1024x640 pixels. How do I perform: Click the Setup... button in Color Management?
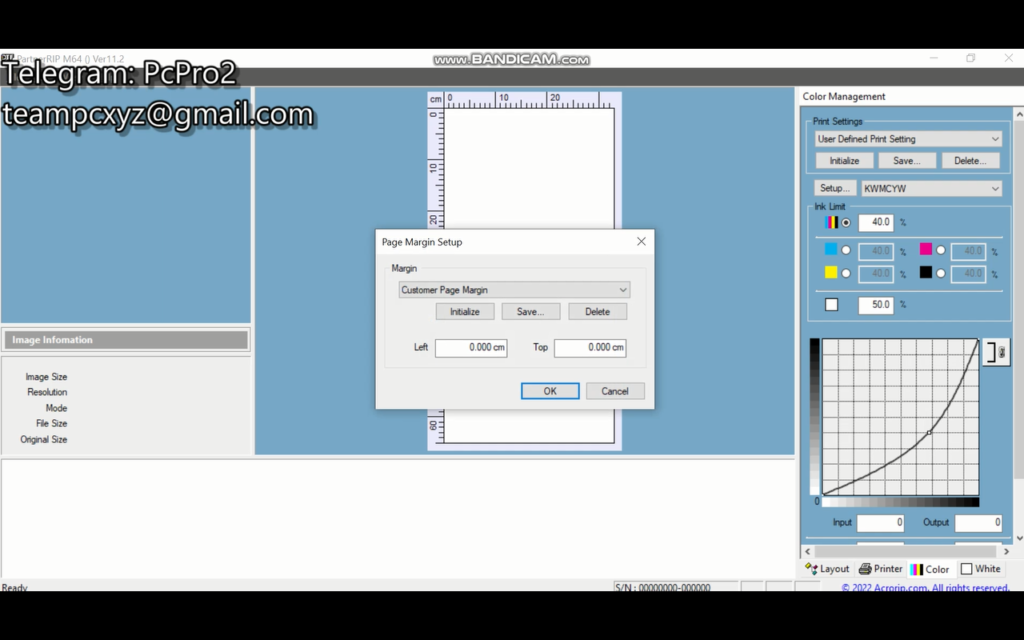(x=835, y=188)
